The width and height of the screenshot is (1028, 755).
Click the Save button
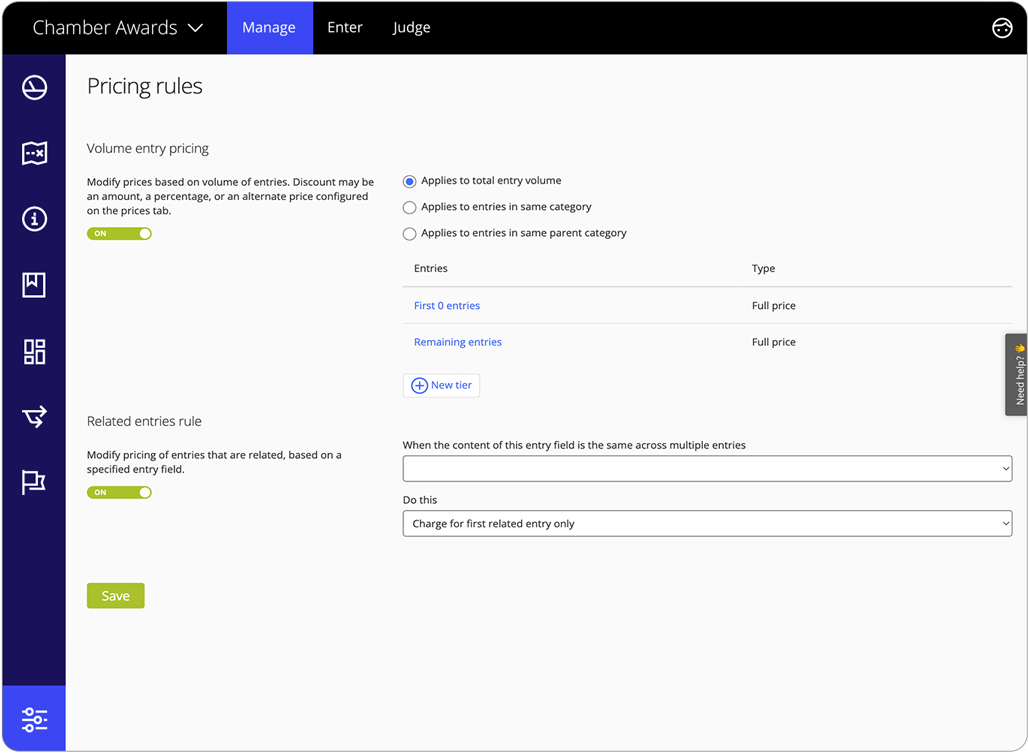[x=115, y=595]
